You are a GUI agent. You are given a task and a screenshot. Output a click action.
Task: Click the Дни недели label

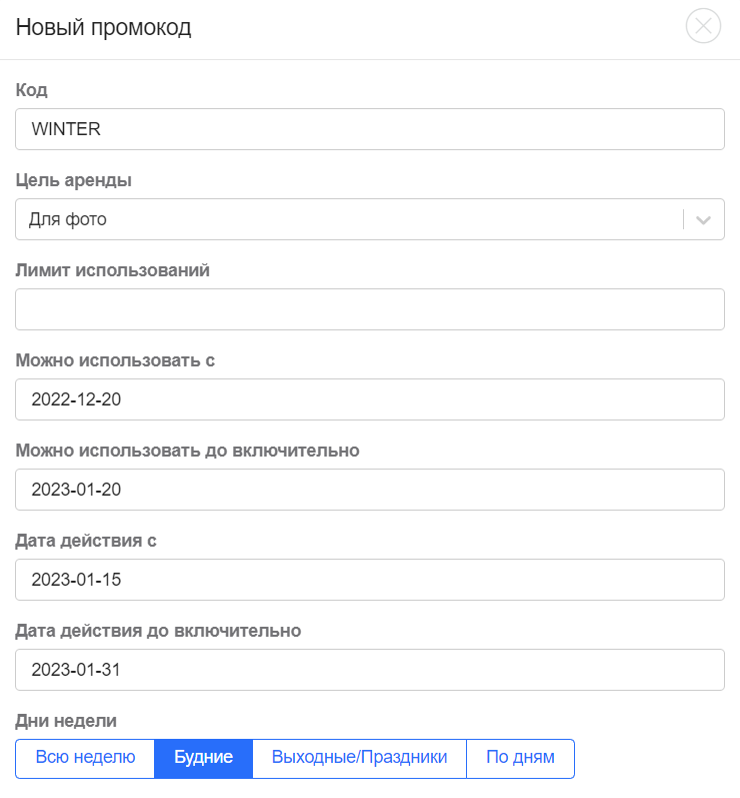66,721
